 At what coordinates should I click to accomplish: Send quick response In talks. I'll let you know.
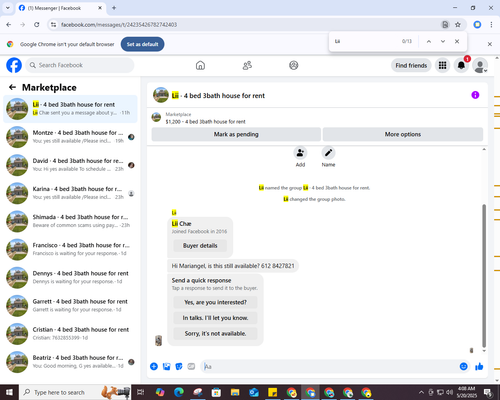pos(215,318)
